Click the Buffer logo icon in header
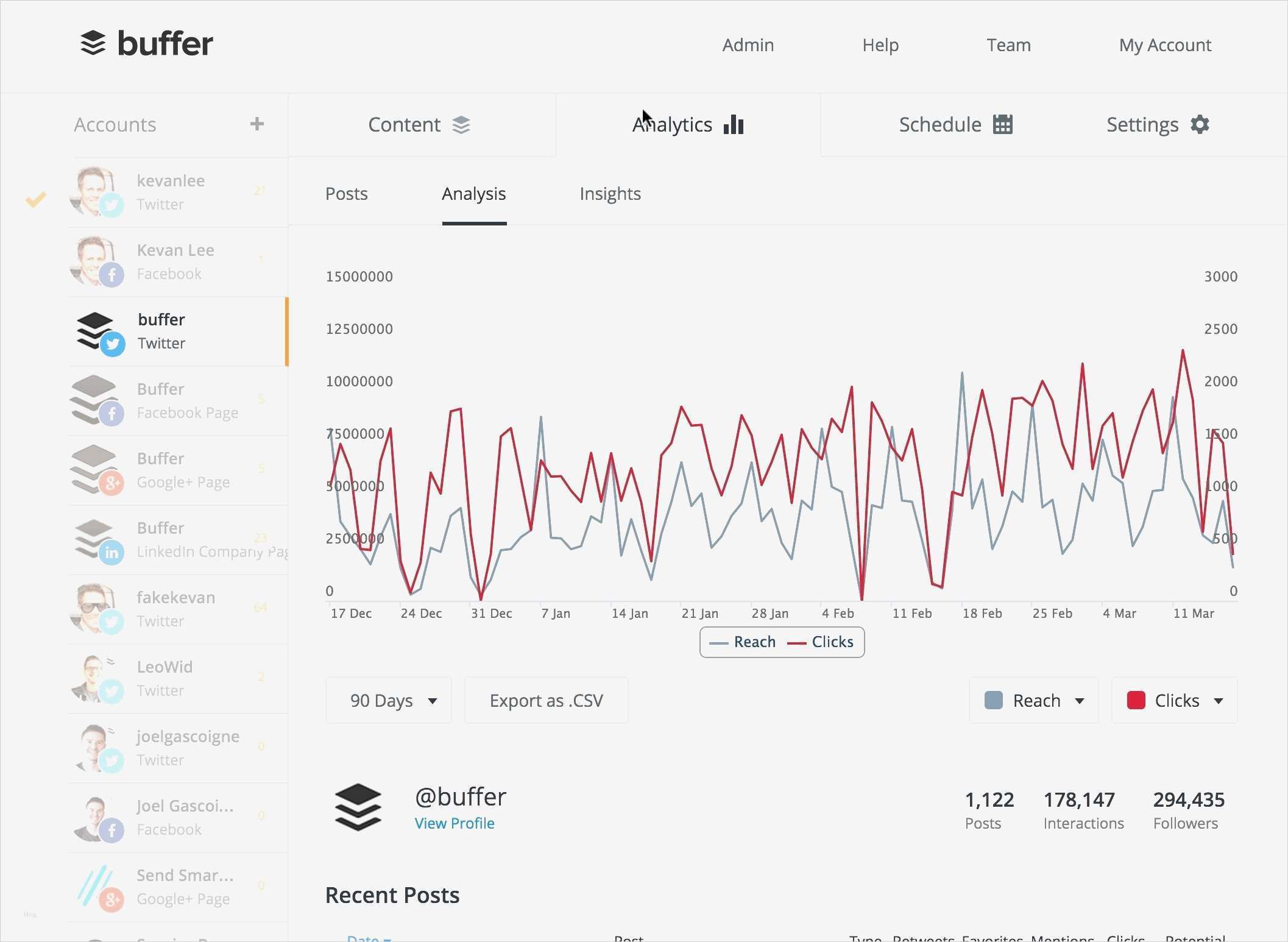Viewport: 1288px width, 942px height. click(x=93, y=43)
